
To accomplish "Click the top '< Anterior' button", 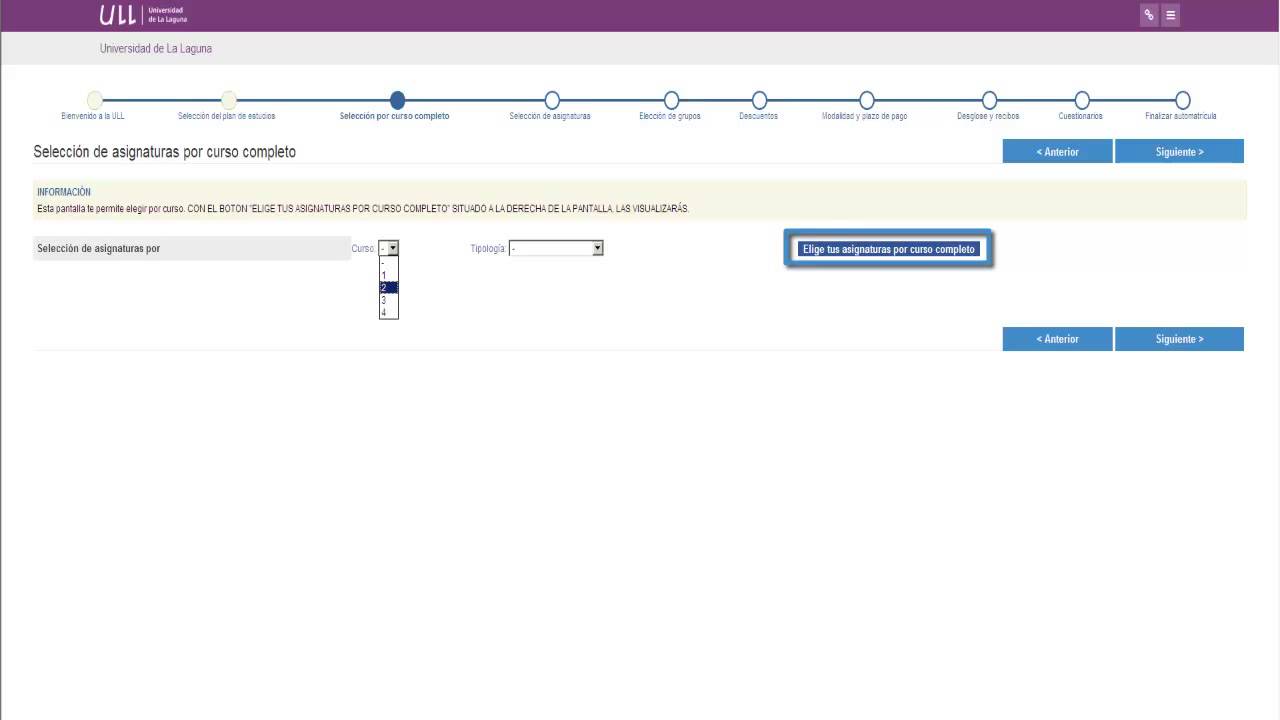I will (1057, 151).
